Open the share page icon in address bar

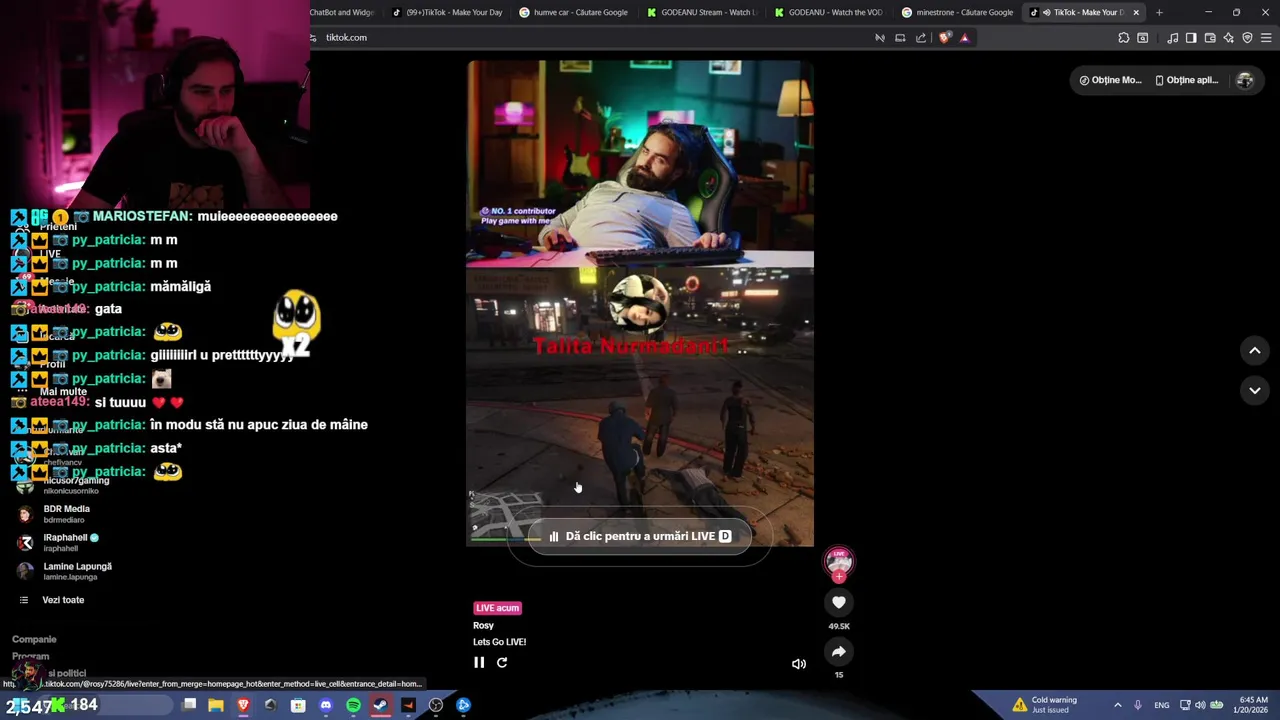[921, 38]
